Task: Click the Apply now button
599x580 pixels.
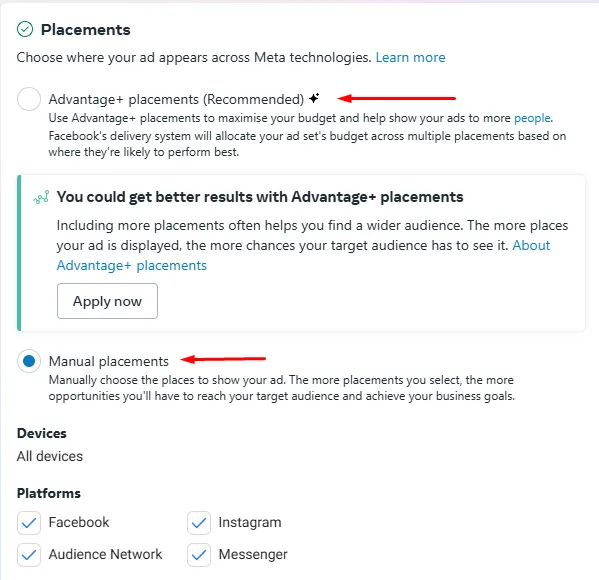Action: click(107, 301)
